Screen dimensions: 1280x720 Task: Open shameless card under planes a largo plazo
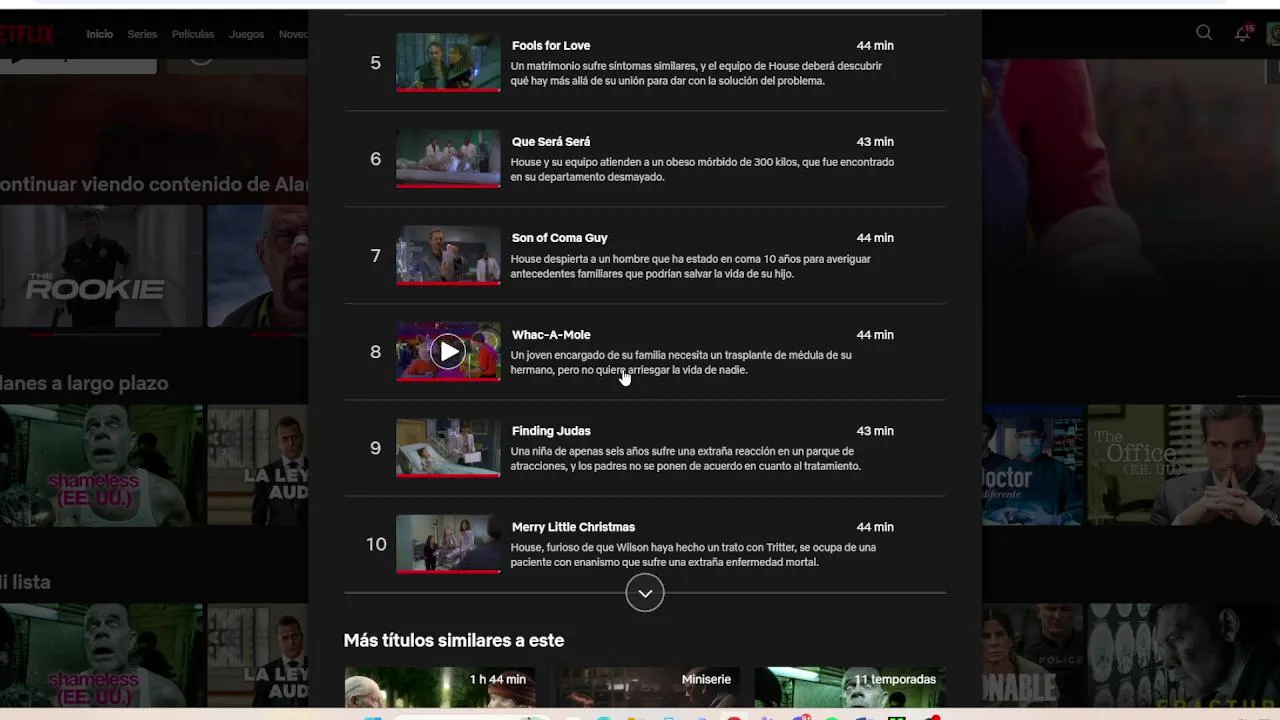point(101,465)
